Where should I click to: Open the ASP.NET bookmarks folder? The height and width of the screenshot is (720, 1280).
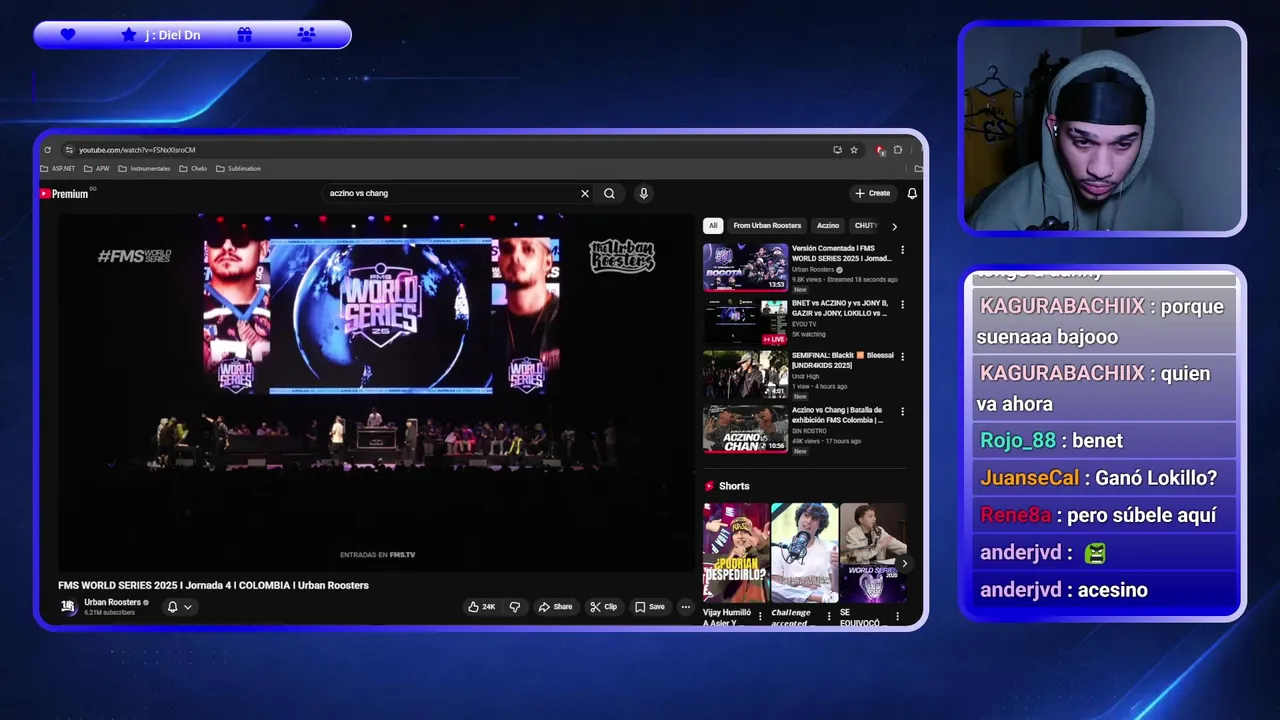coord(57,169)
